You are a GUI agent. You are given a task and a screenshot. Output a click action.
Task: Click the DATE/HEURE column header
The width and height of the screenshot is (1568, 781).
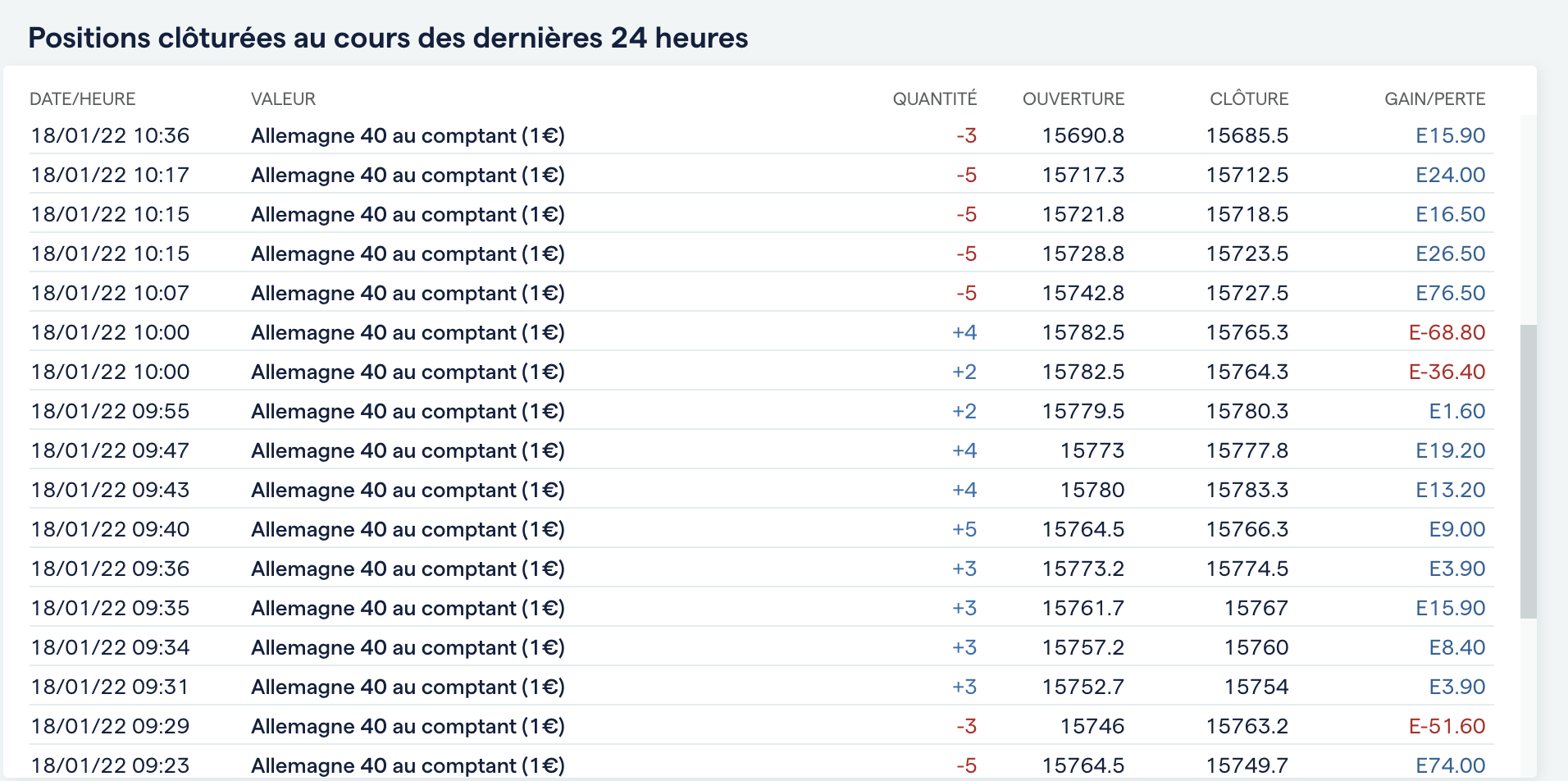(82, 98)
